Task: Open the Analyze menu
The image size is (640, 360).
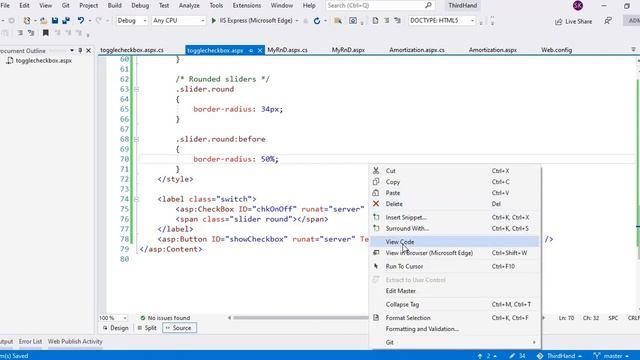Action: 189,5
